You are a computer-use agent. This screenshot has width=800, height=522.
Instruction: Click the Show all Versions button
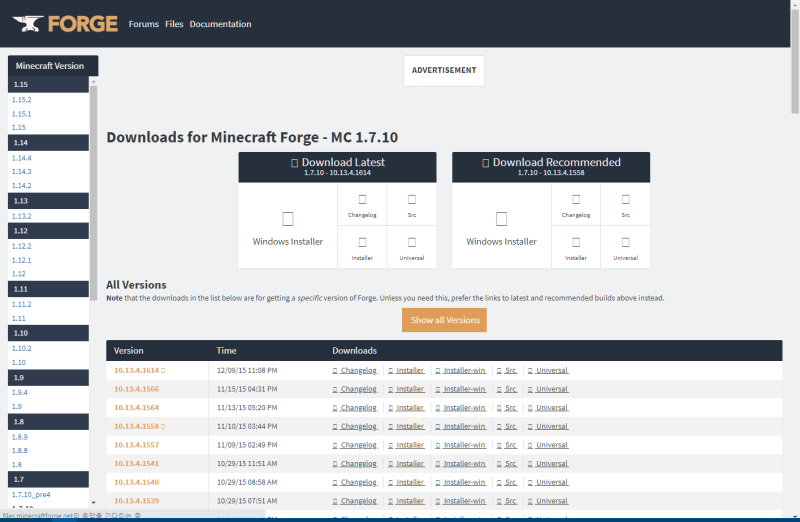[444, 320]
